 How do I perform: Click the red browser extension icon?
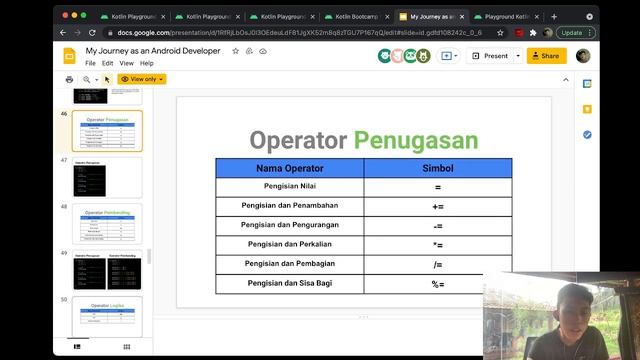click(x=519, y=33)
